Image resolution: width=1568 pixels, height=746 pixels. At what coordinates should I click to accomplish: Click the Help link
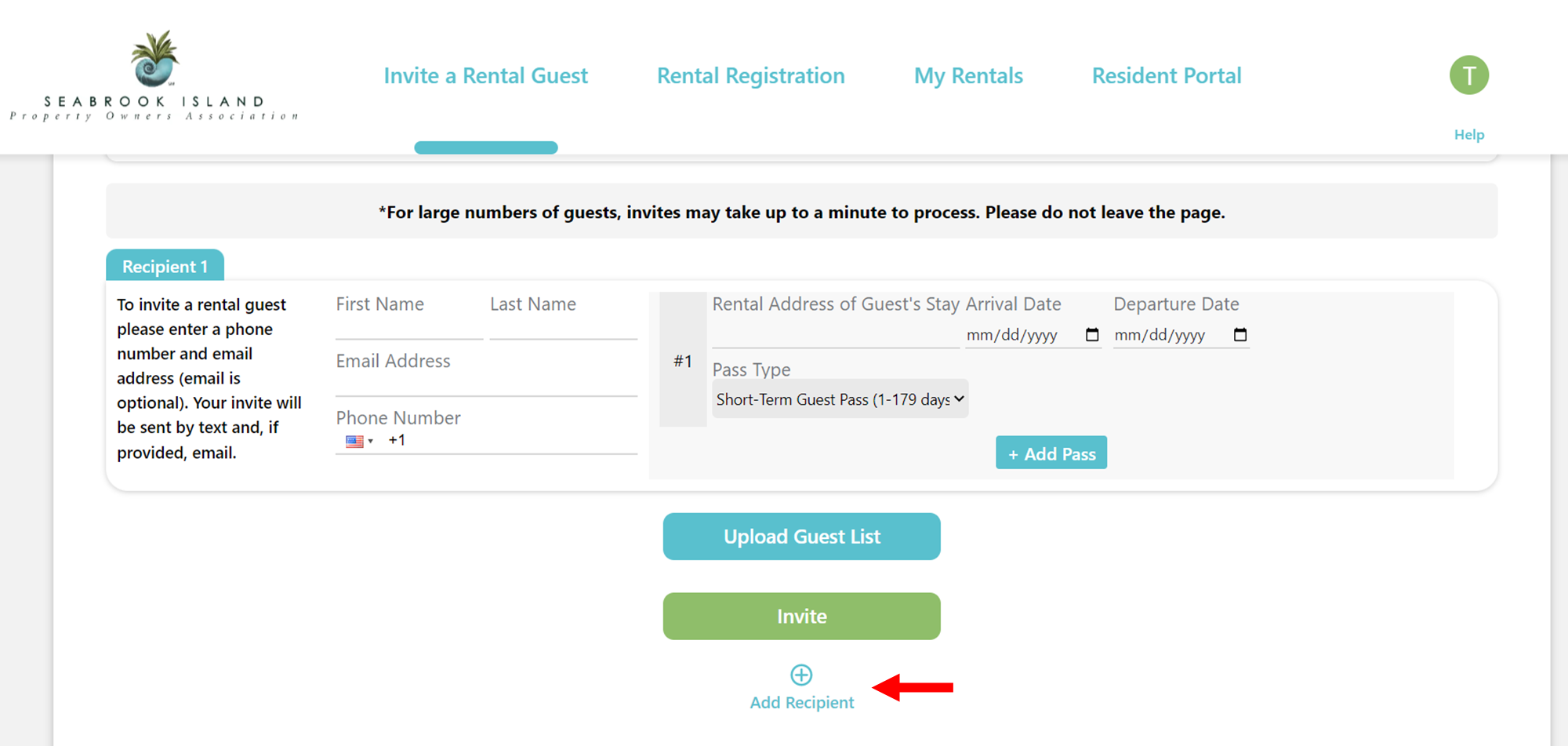tap(1469, 134)
